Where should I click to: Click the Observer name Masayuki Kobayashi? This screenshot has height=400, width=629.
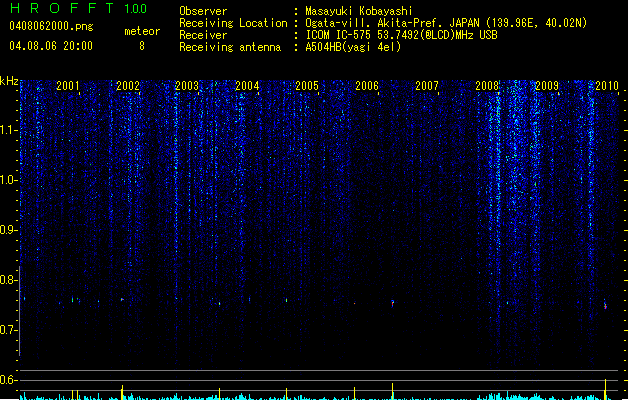359,11
